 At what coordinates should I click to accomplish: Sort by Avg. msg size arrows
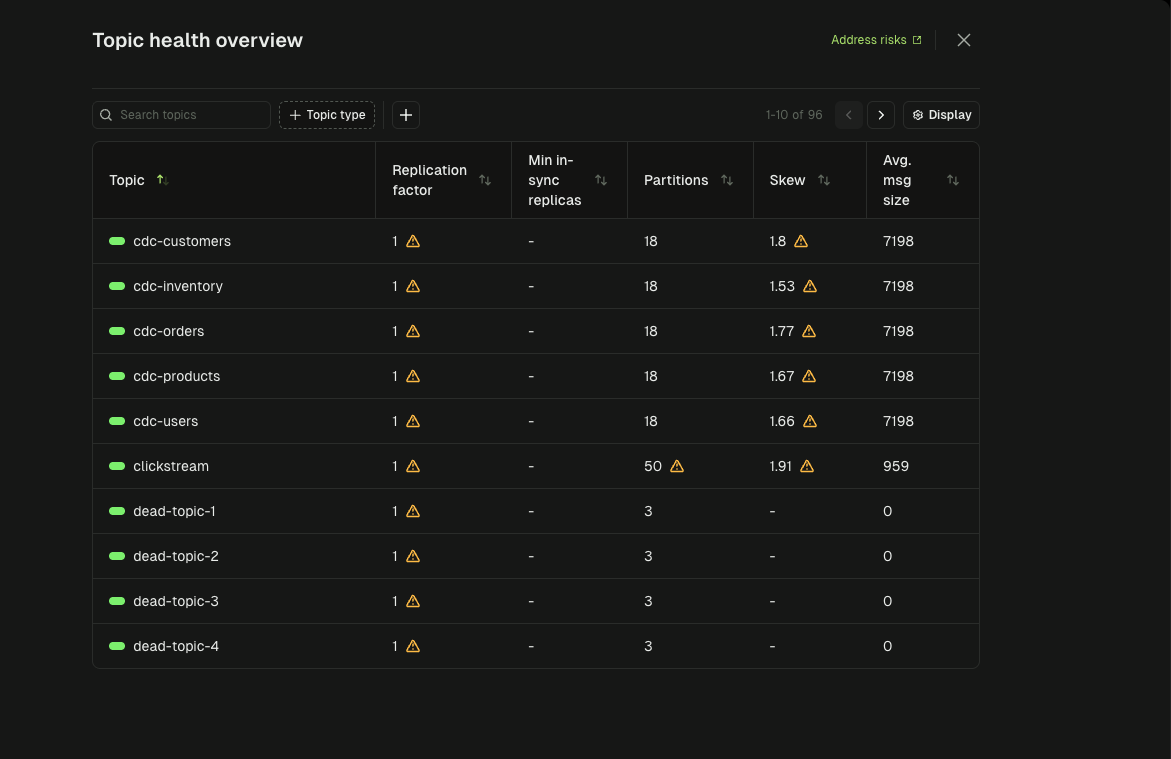[x=953, y=180]
